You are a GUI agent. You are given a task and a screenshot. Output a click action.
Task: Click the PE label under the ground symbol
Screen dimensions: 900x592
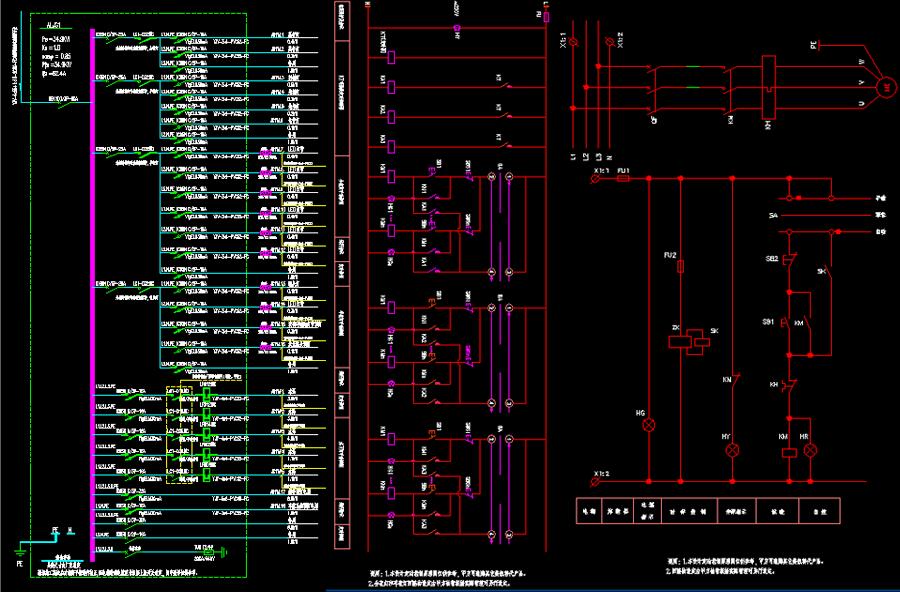(x=20, y=564)
